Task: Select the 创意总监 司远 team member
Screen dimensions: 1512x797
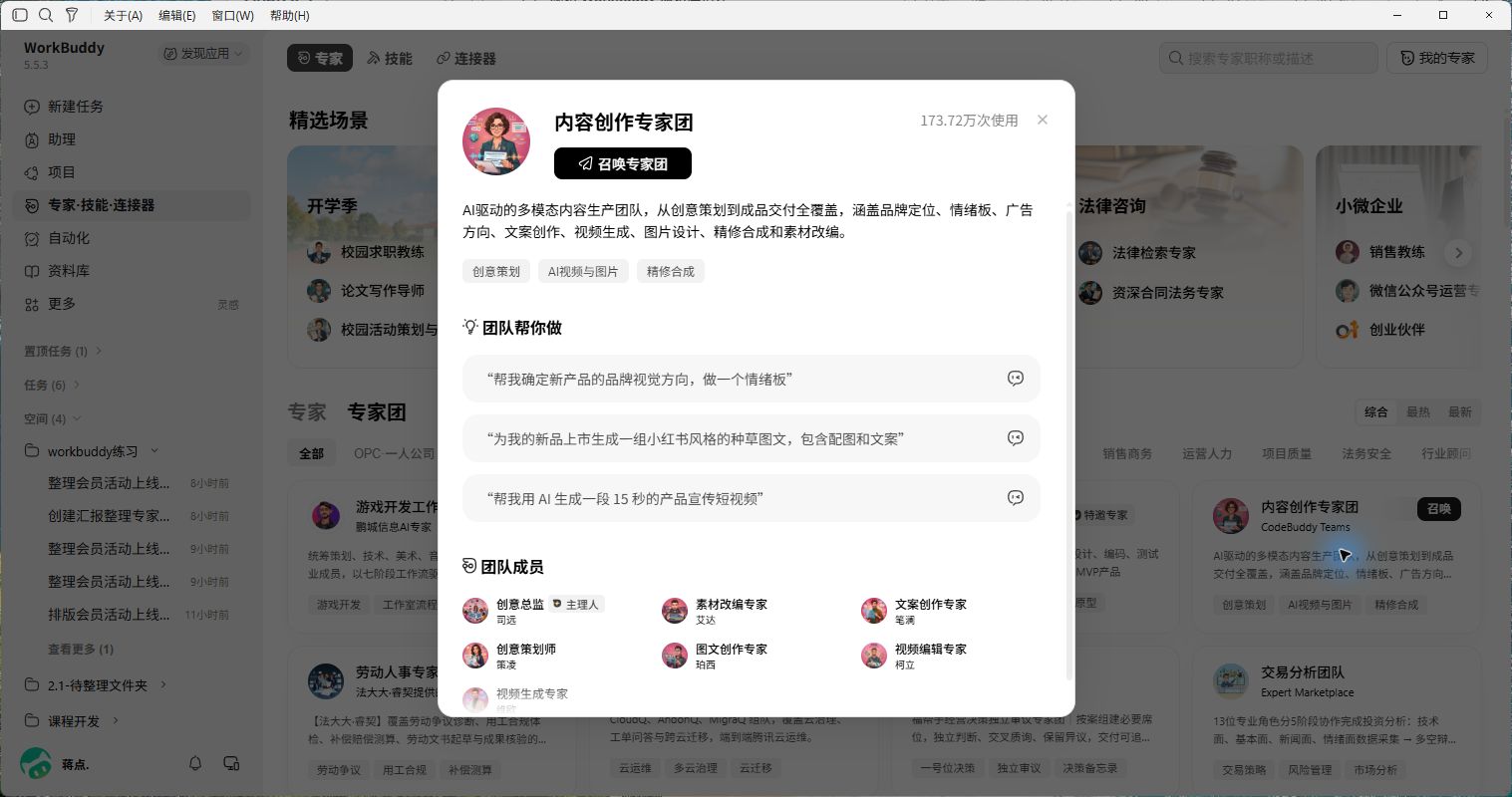Action: point(534,611)
